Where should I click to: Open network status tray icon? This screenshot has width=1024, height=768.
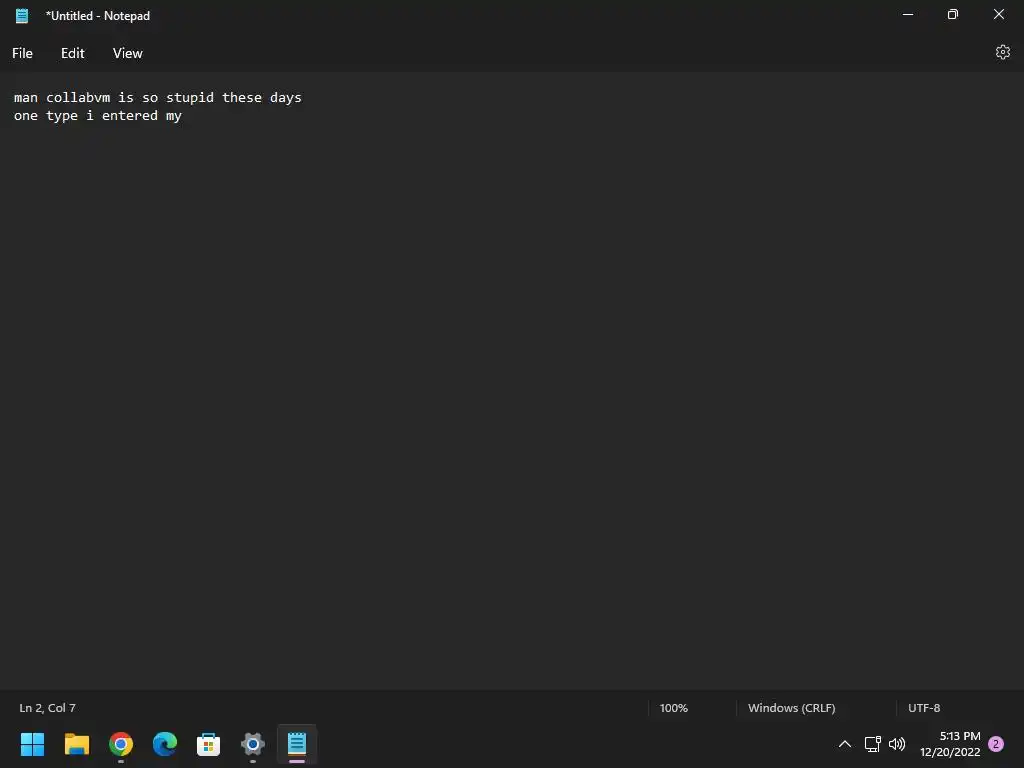[872, 744]
